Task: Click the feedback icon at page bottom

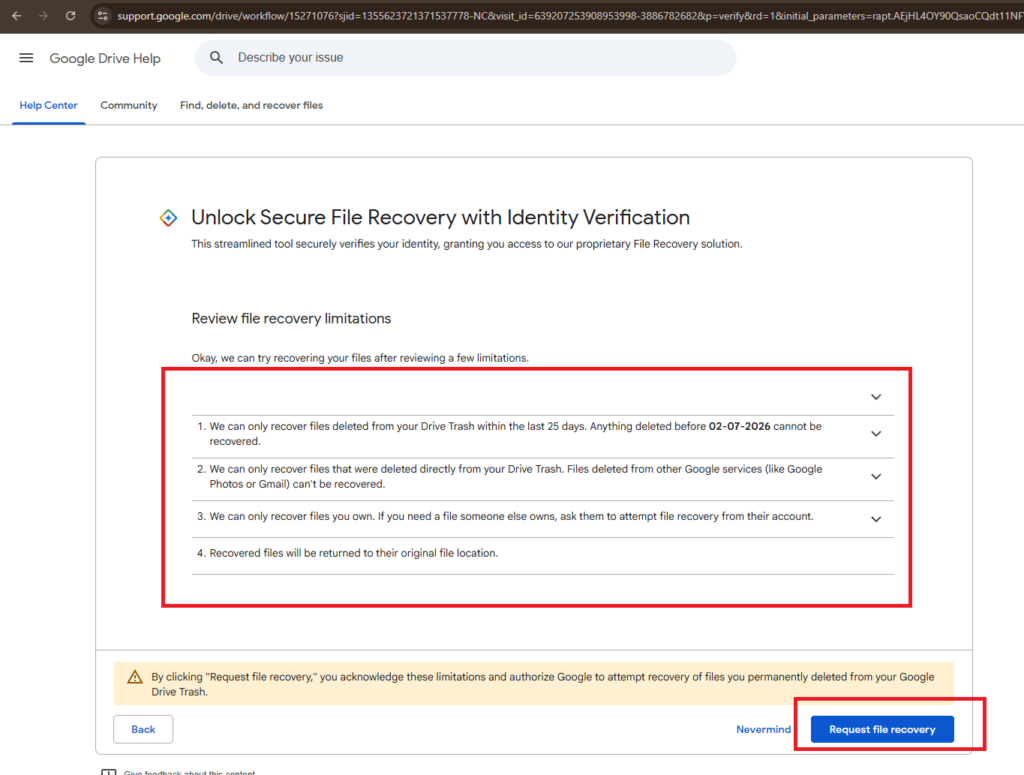Action: [108, 772]
